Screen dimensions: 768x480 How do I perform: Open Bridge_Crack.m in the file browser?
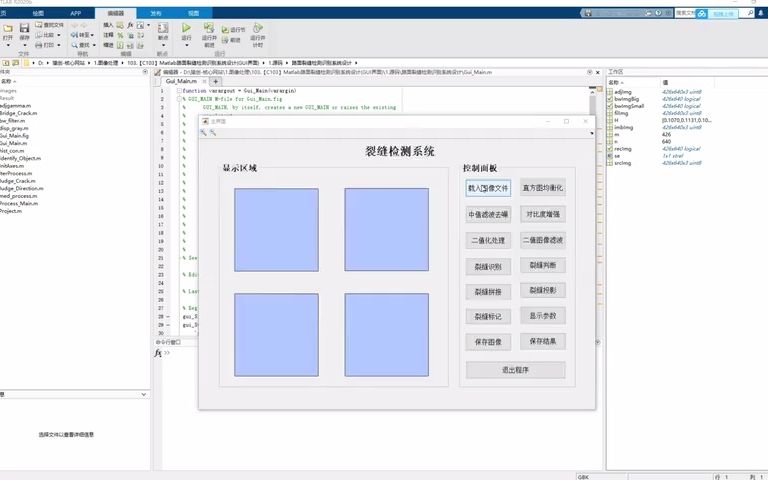pos(19,113)
